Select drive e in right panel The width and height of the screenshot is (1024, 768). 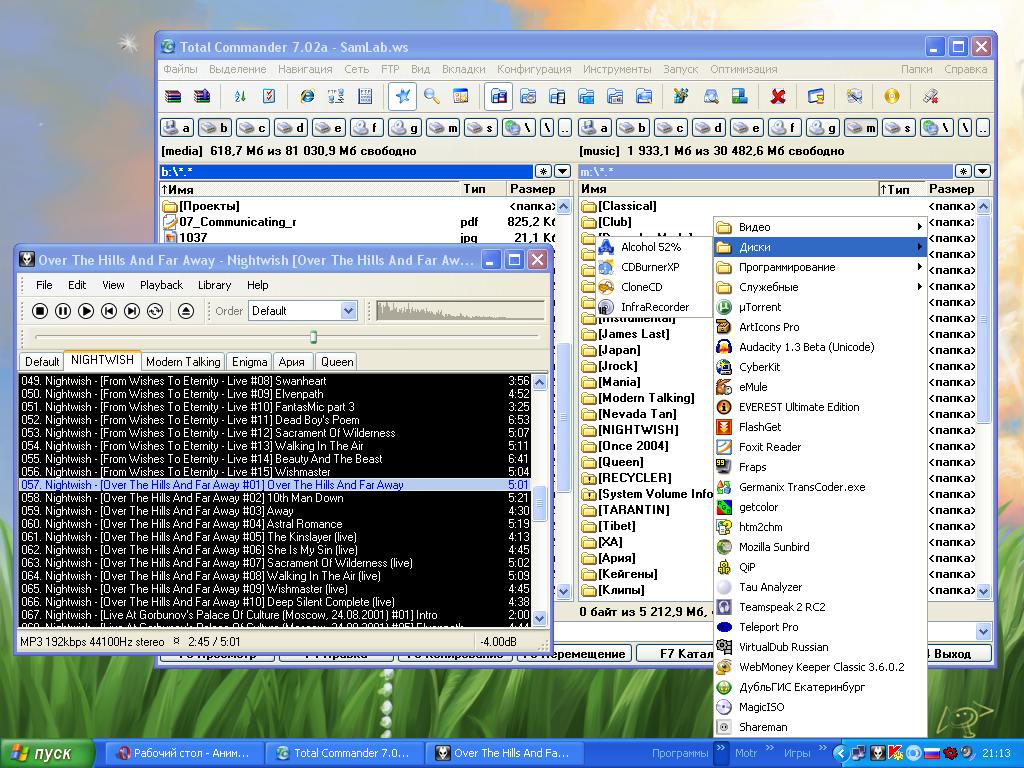point(747,127)
